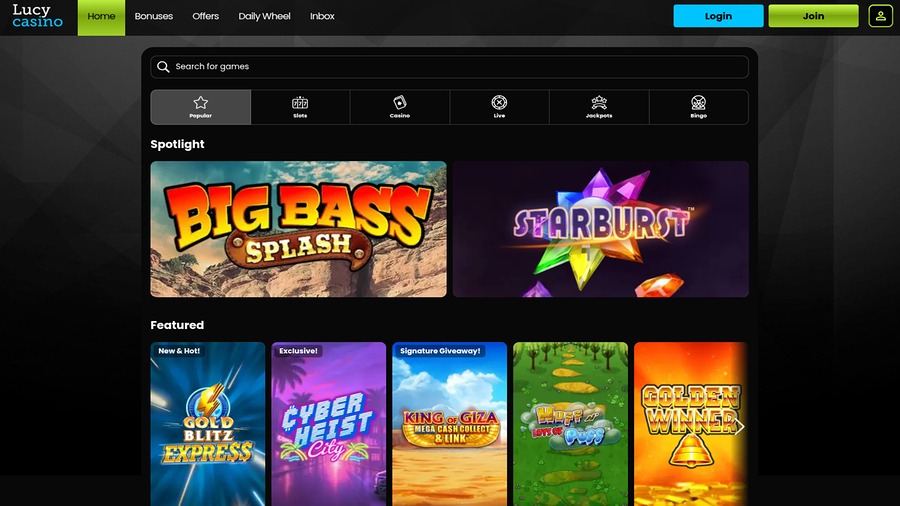Open the Gold Blitz Express game
This screenshot has width=900, height=506.
(208, 424)
